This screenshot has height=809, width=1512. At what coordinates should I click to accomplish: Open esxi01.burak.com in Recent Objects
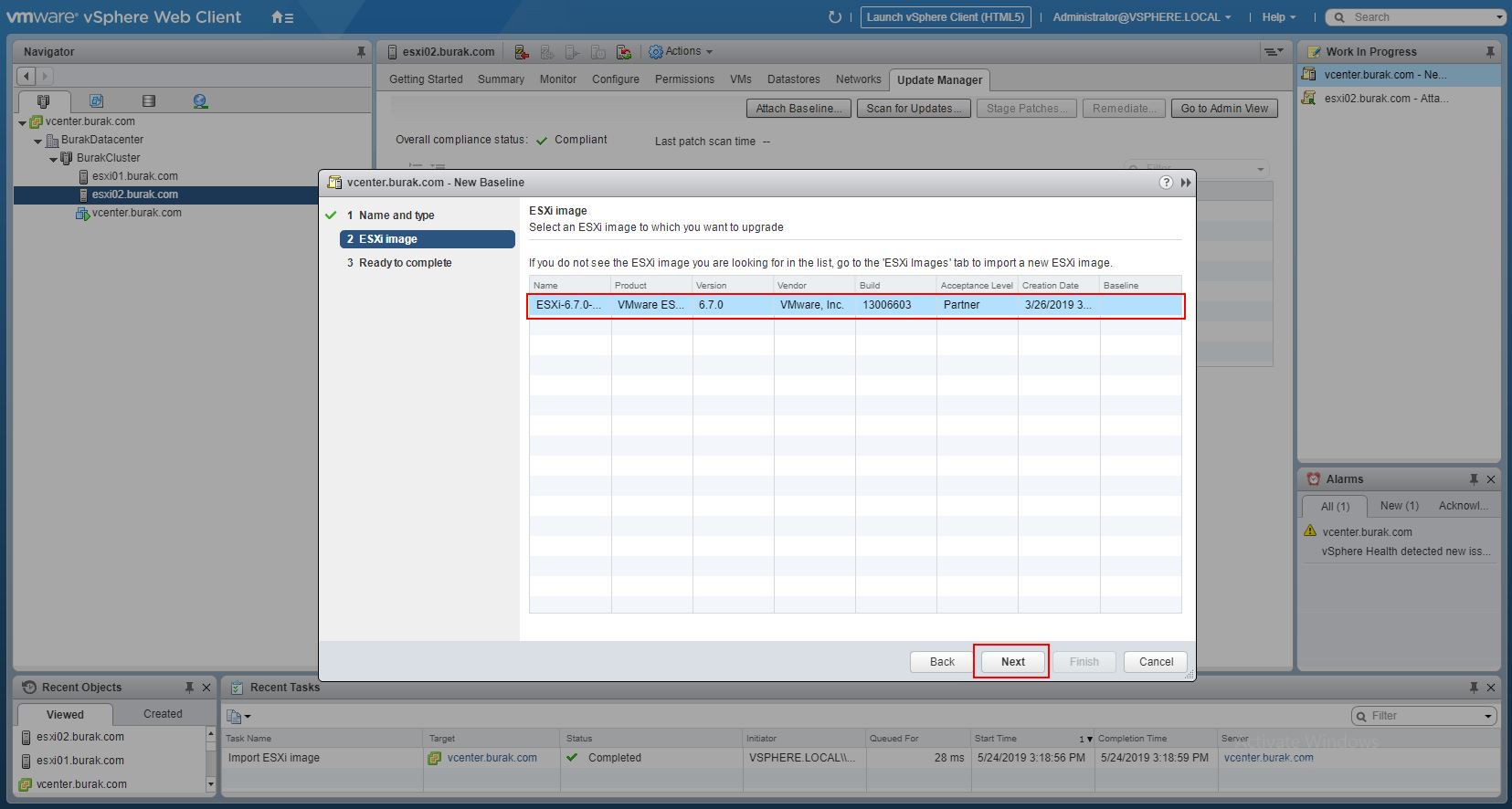click(x=80, y=761)
